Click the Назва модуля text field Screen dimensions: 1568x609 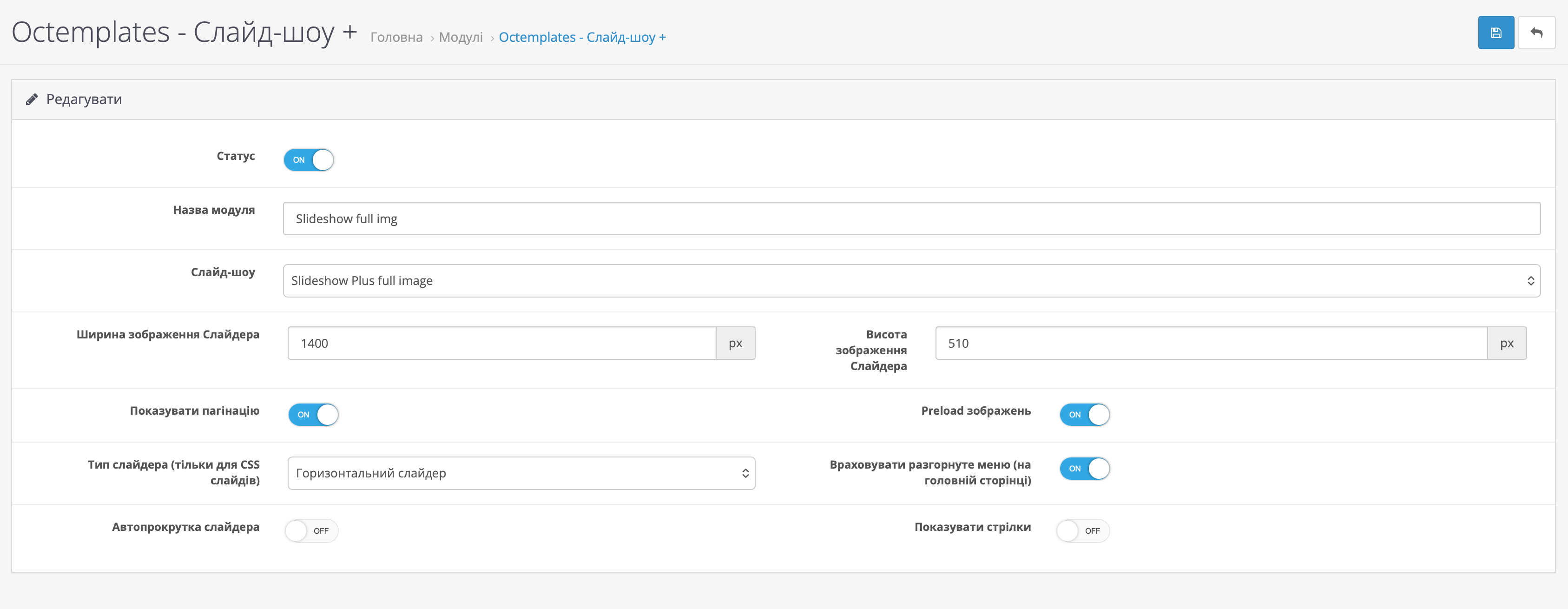[911, 218]
